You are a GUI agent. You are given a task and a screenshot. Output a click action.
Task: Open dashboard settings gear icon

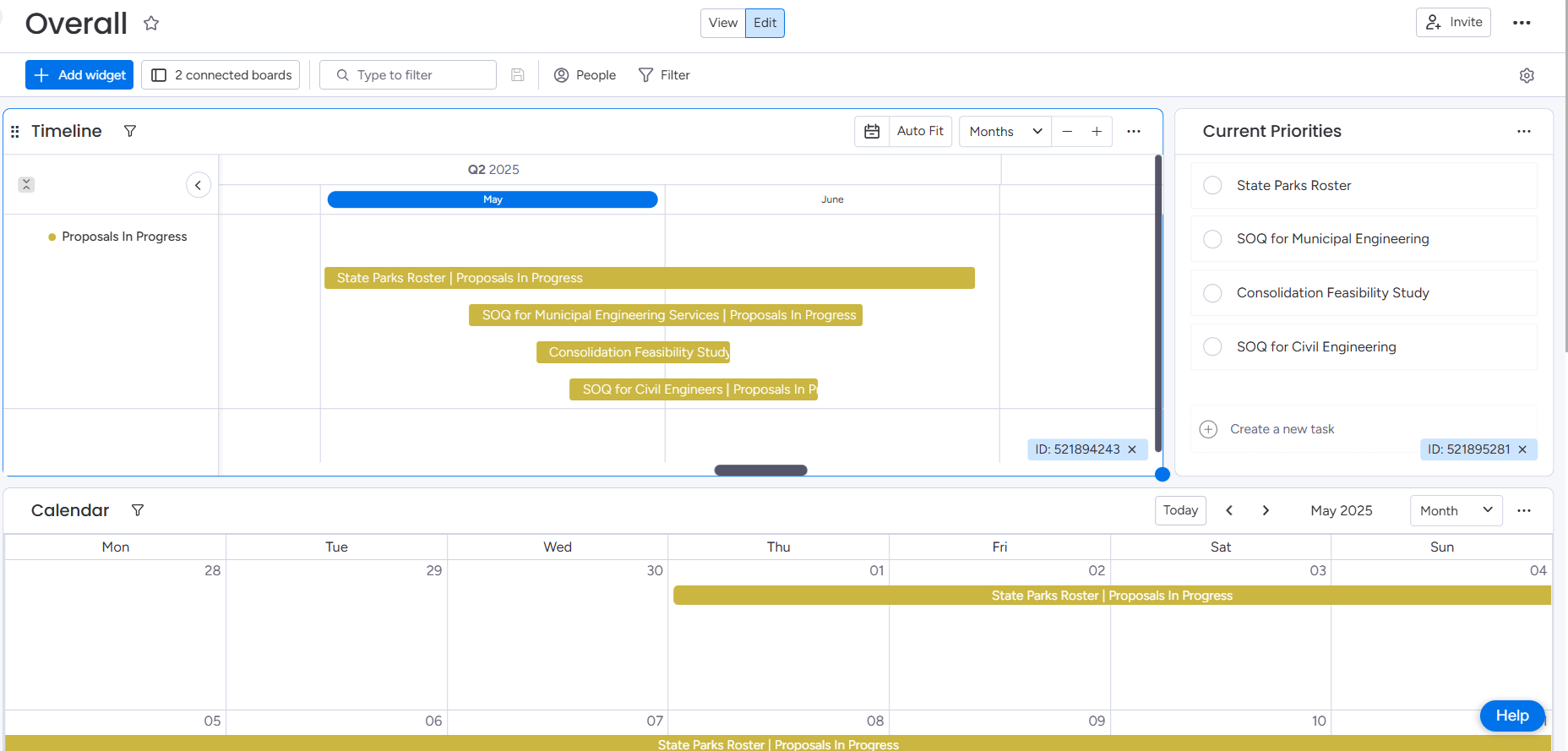click(1527, 75)
